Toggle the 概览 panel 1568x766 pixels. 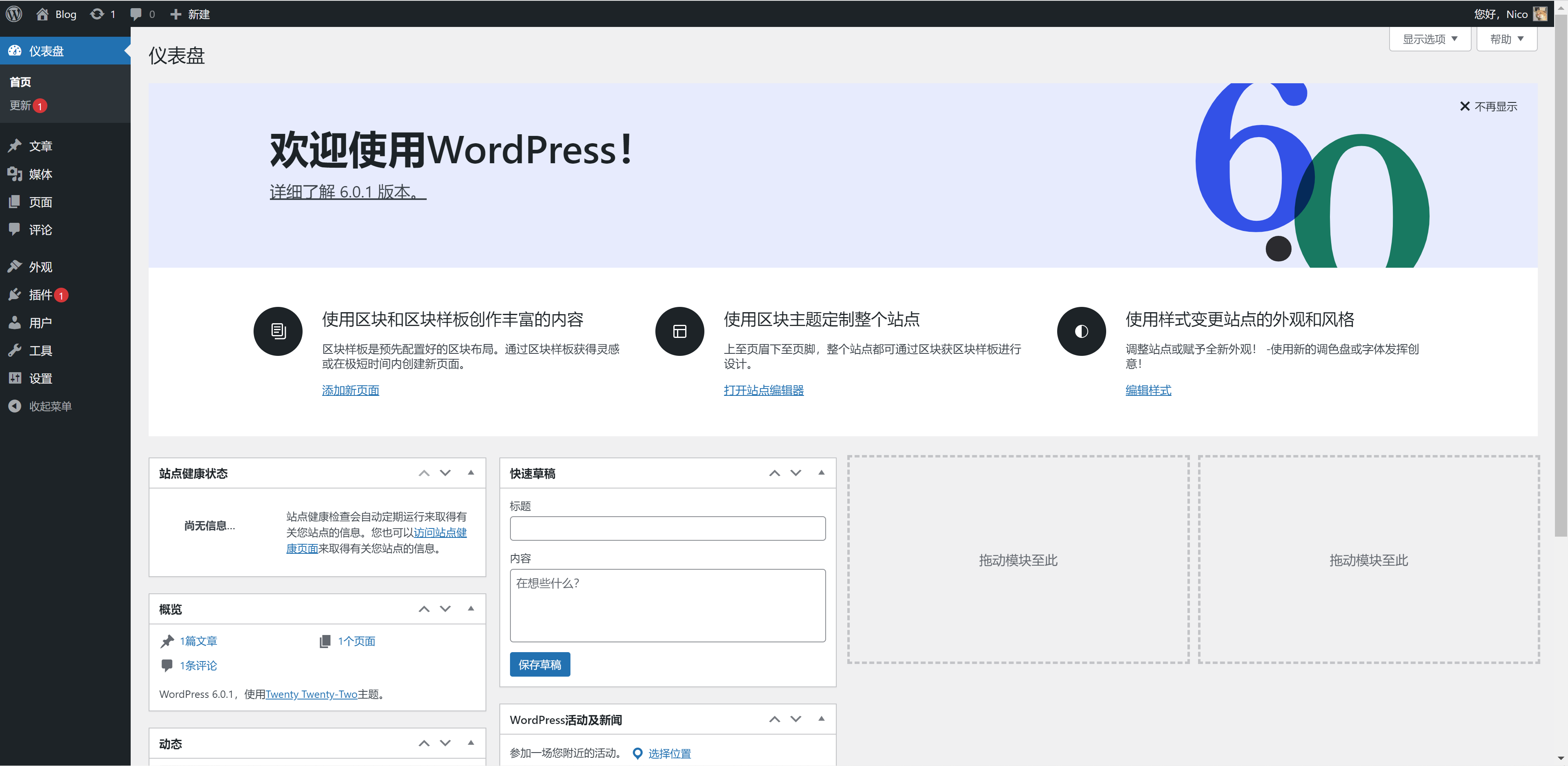470,608
